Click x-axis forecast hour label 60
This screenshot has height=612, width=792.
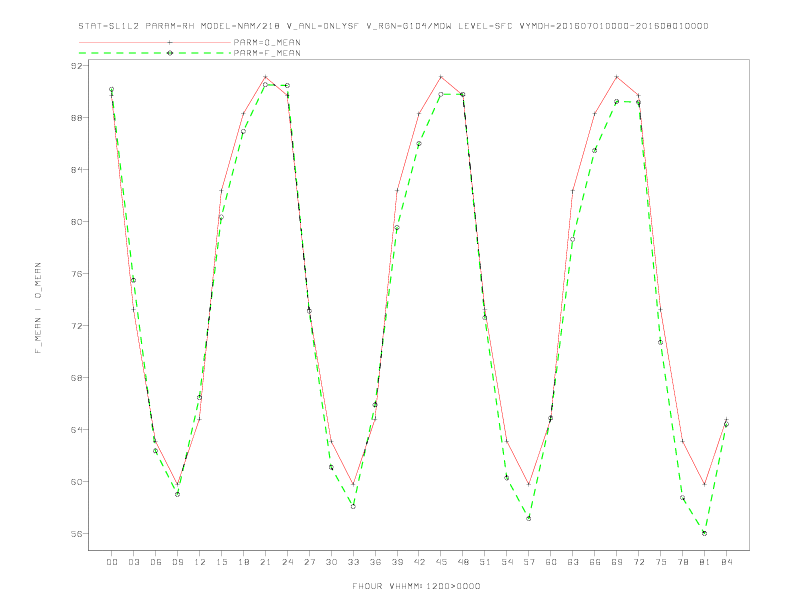[551, 562]
